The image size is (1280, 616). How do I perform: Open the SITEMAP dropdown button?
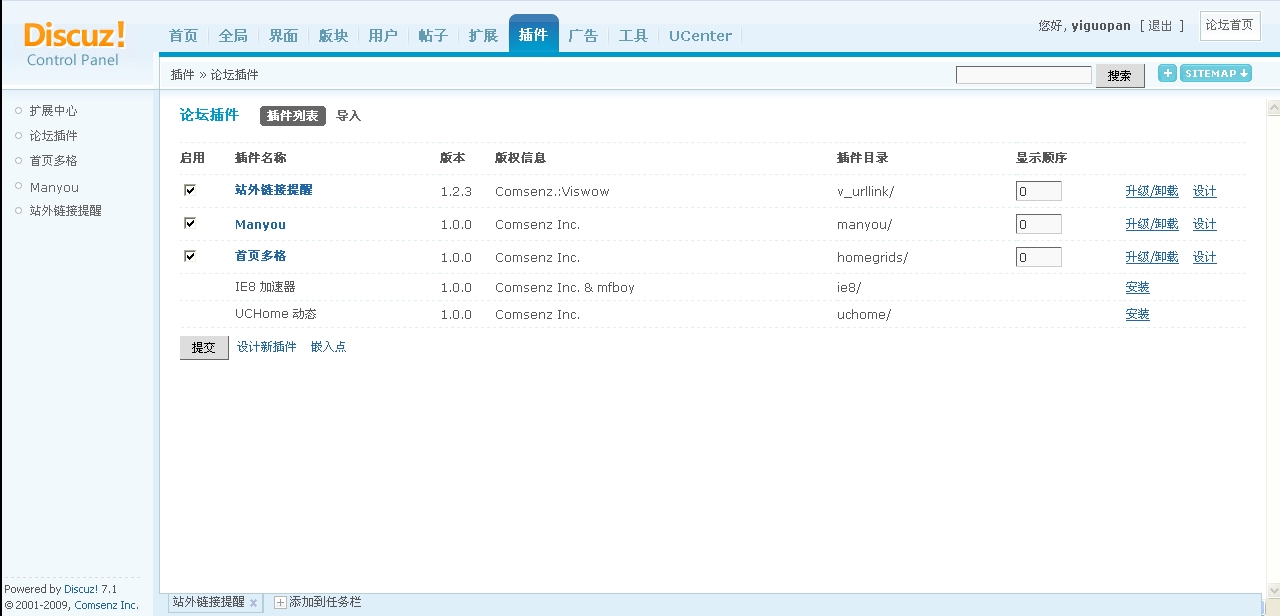point(1216,73)
